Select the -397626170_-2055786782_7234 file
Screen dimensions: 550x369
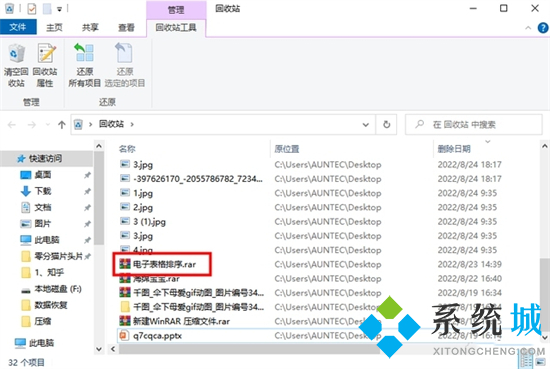coord(197,179)
